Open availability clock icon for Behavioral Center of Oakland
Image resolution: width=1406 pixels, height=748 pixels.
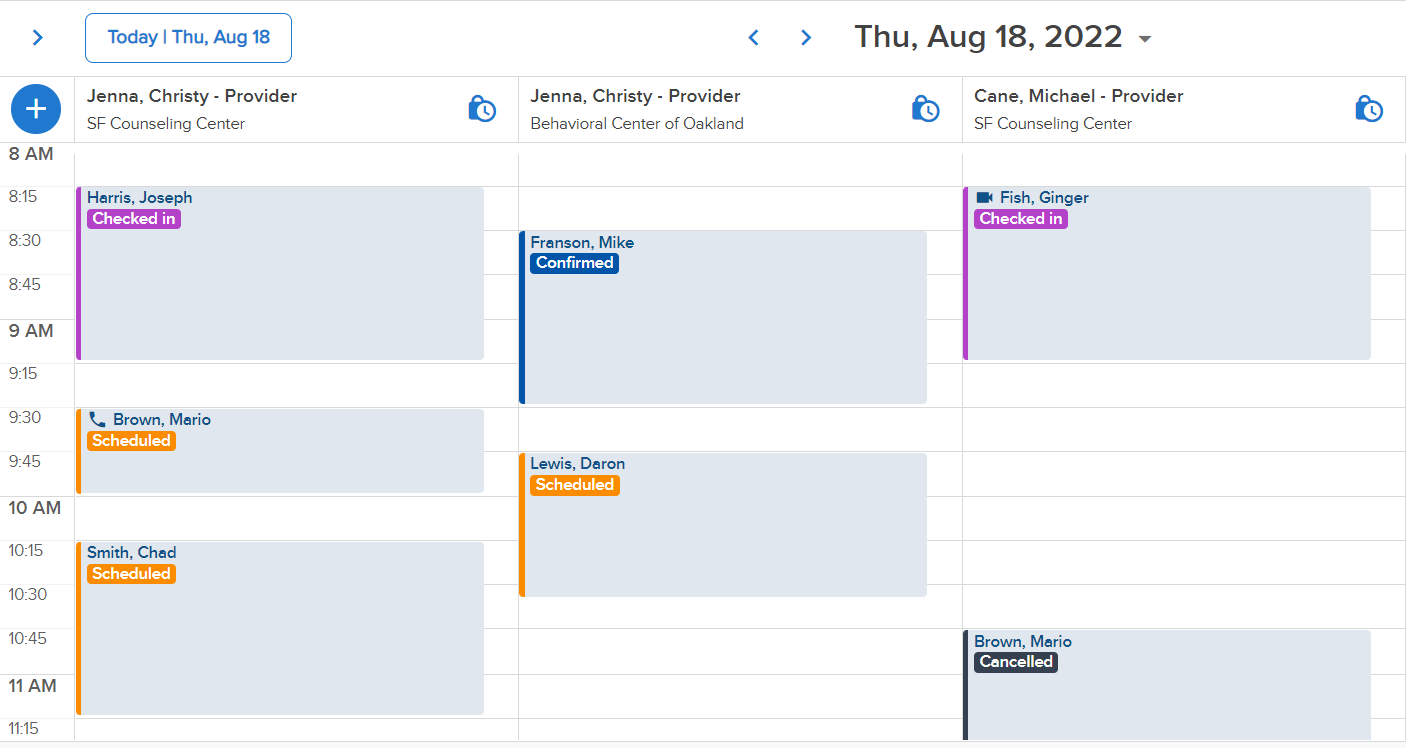[926, 109]
